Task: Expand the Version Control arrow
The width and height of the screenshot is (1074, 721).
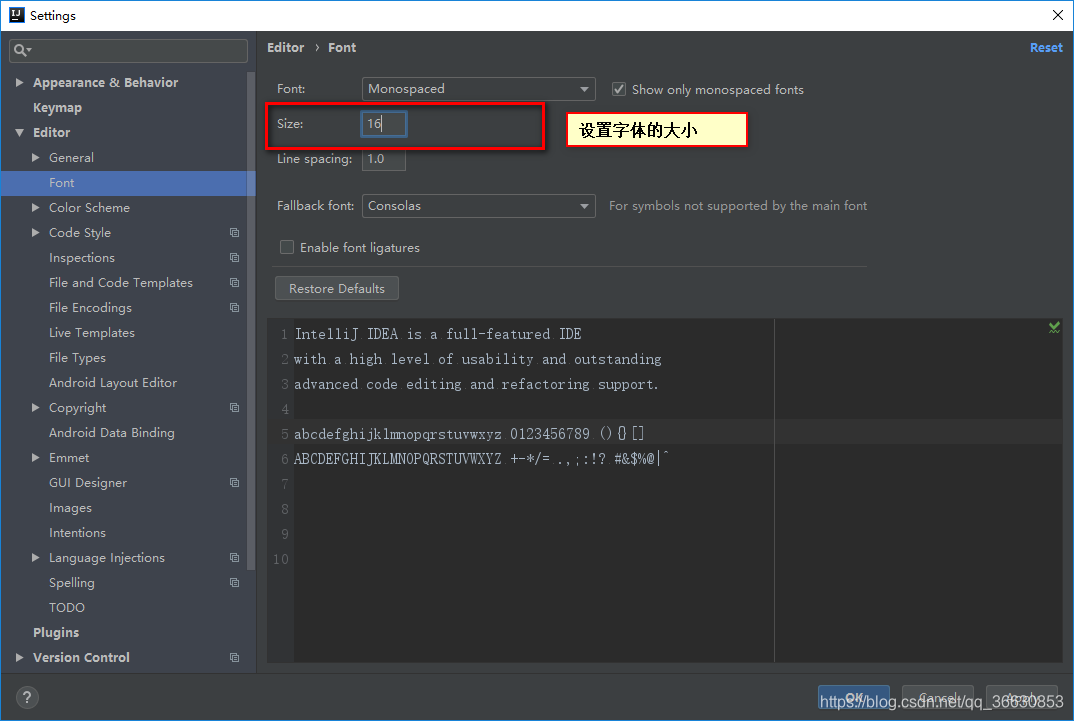Action: (x=19, y=657)
